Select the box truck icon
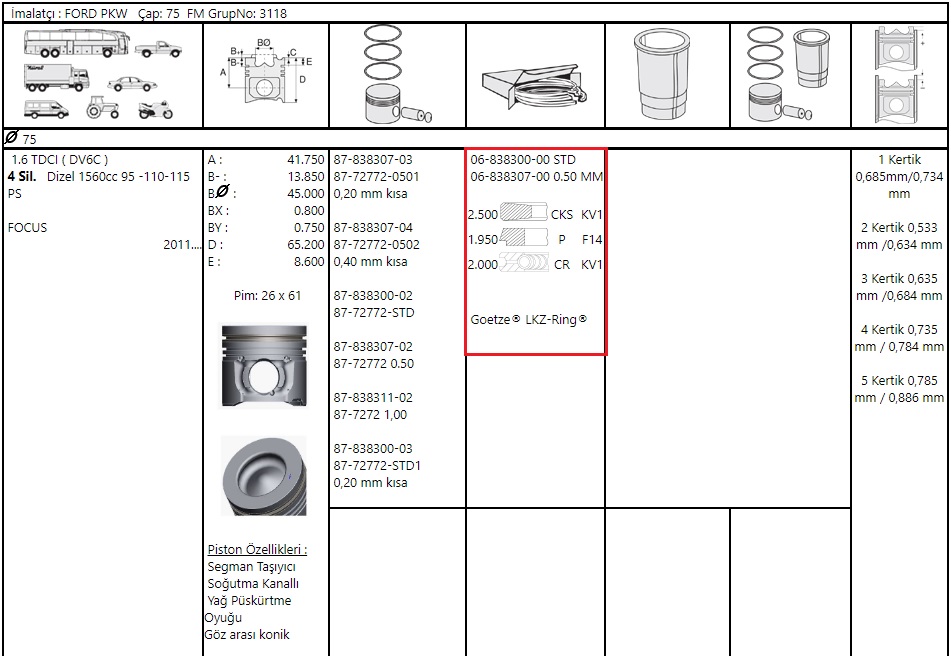This screenshot has width=951, height=656. pos(57,77)
